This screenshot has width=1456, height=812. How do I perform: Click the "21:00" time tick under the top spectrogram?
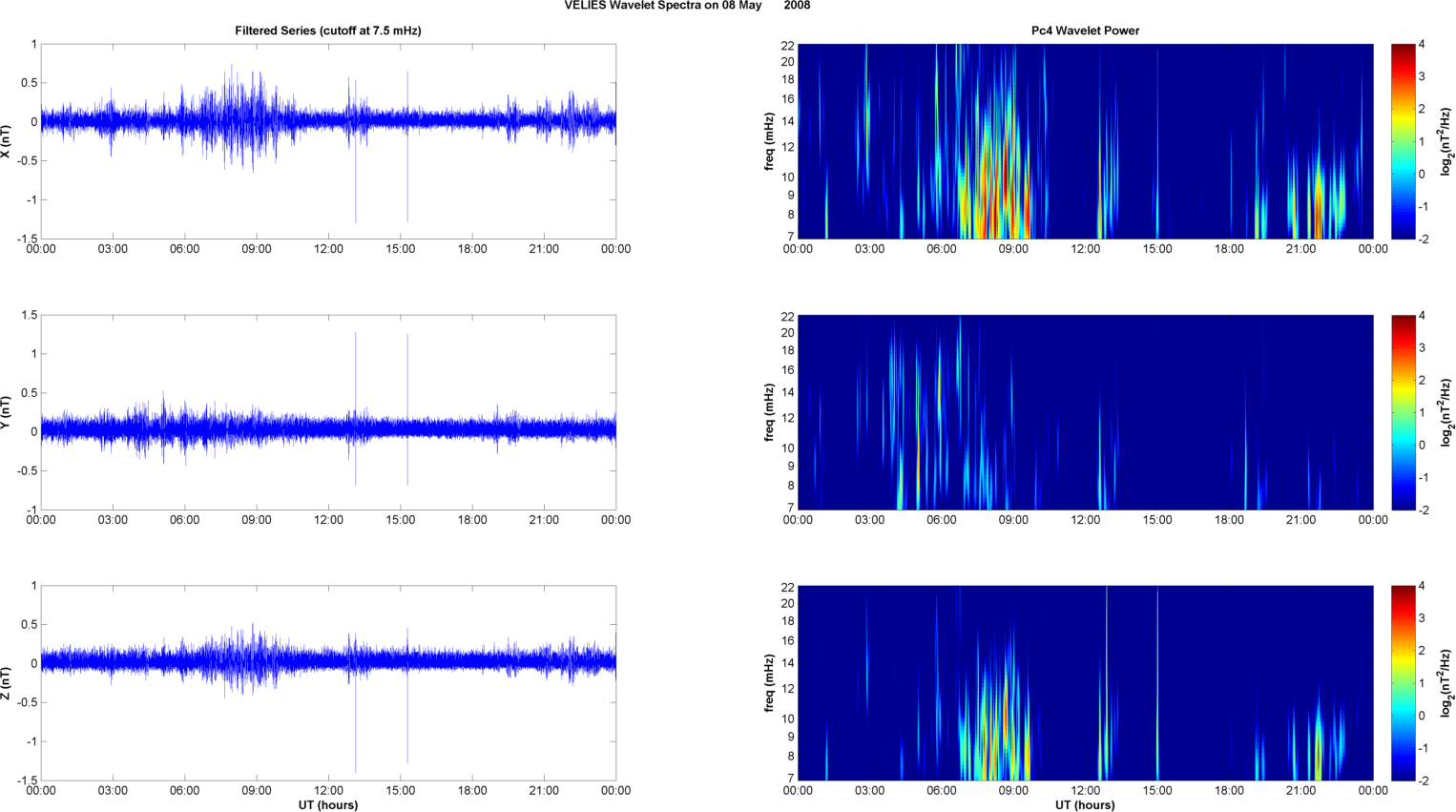[x=1301, y=249]
